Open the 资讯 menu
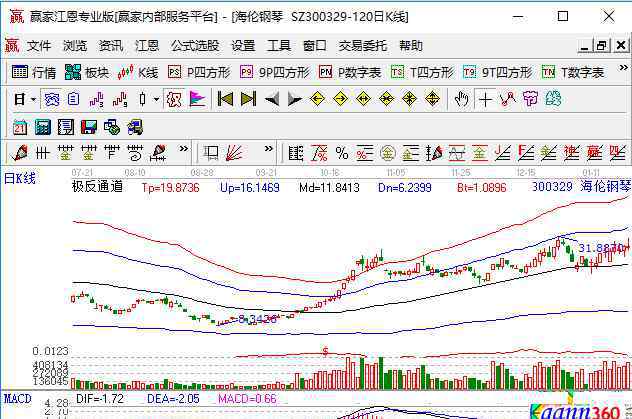Viewport: 632px width, 419px height. click(x=111, y=46)
